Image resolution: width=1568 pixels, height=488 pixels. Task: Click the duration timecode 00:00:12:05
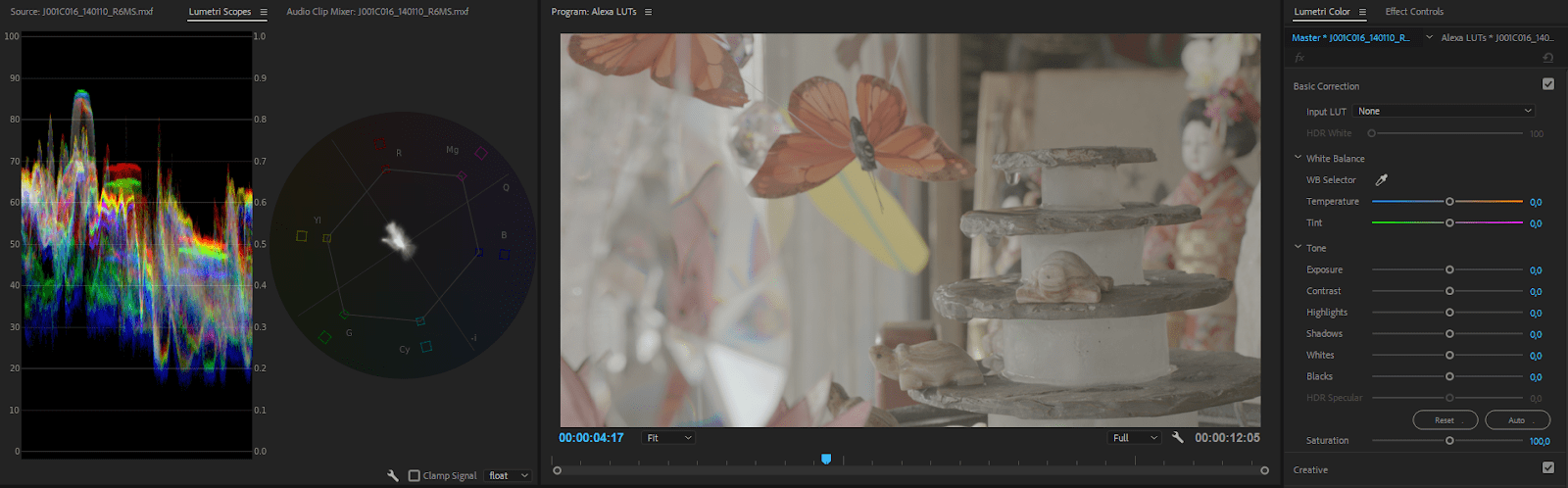pos(1227,437)
